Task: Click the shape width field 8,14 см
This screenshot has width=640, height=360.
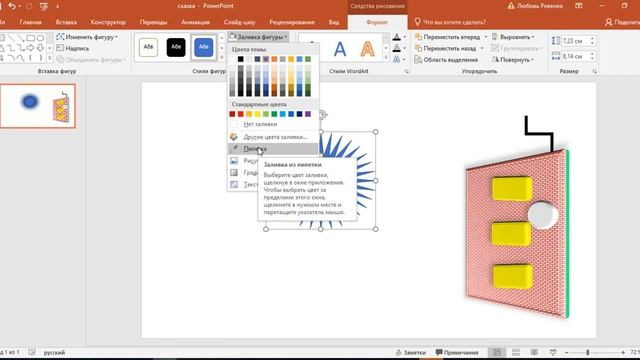Action: 575,56
